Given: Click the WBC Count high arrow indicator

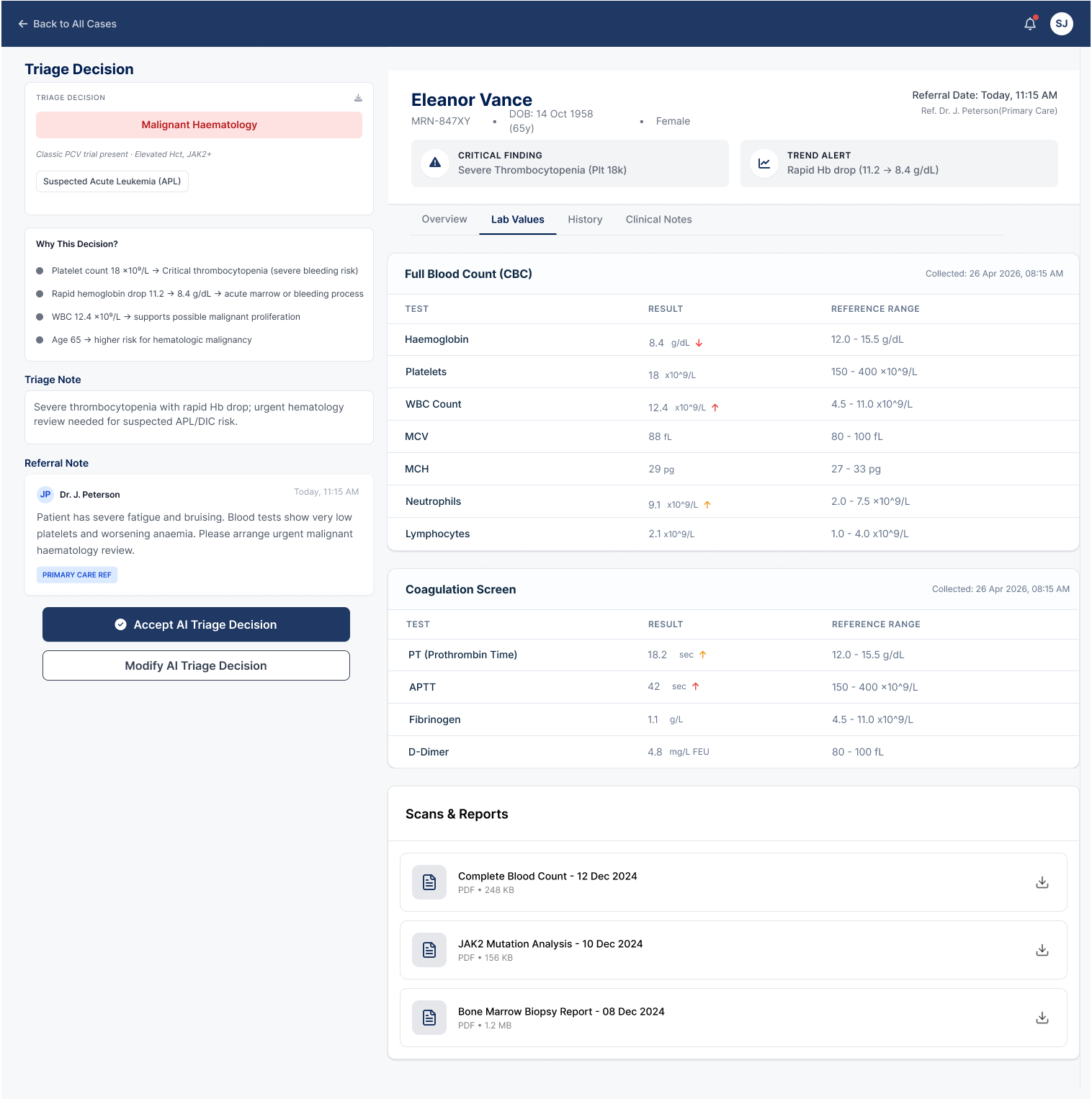Looking at the screenshot, I should (x=715, y=408).
